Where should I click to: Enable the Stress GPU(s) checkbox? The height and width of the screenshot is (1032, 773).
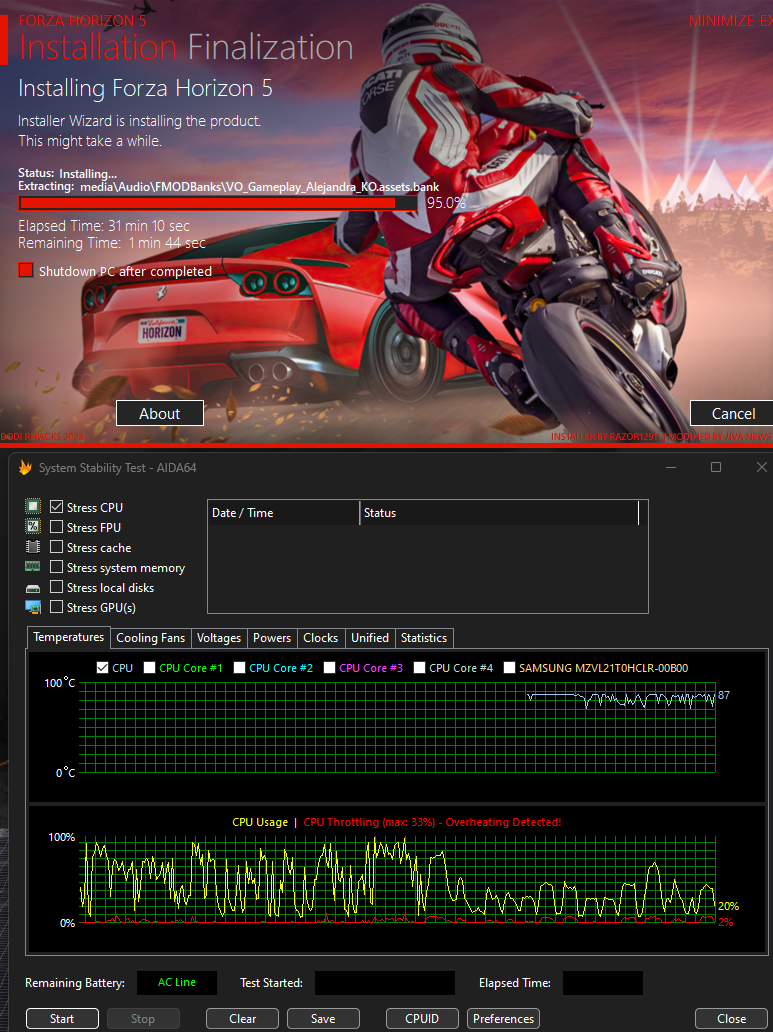coord(57,607)
